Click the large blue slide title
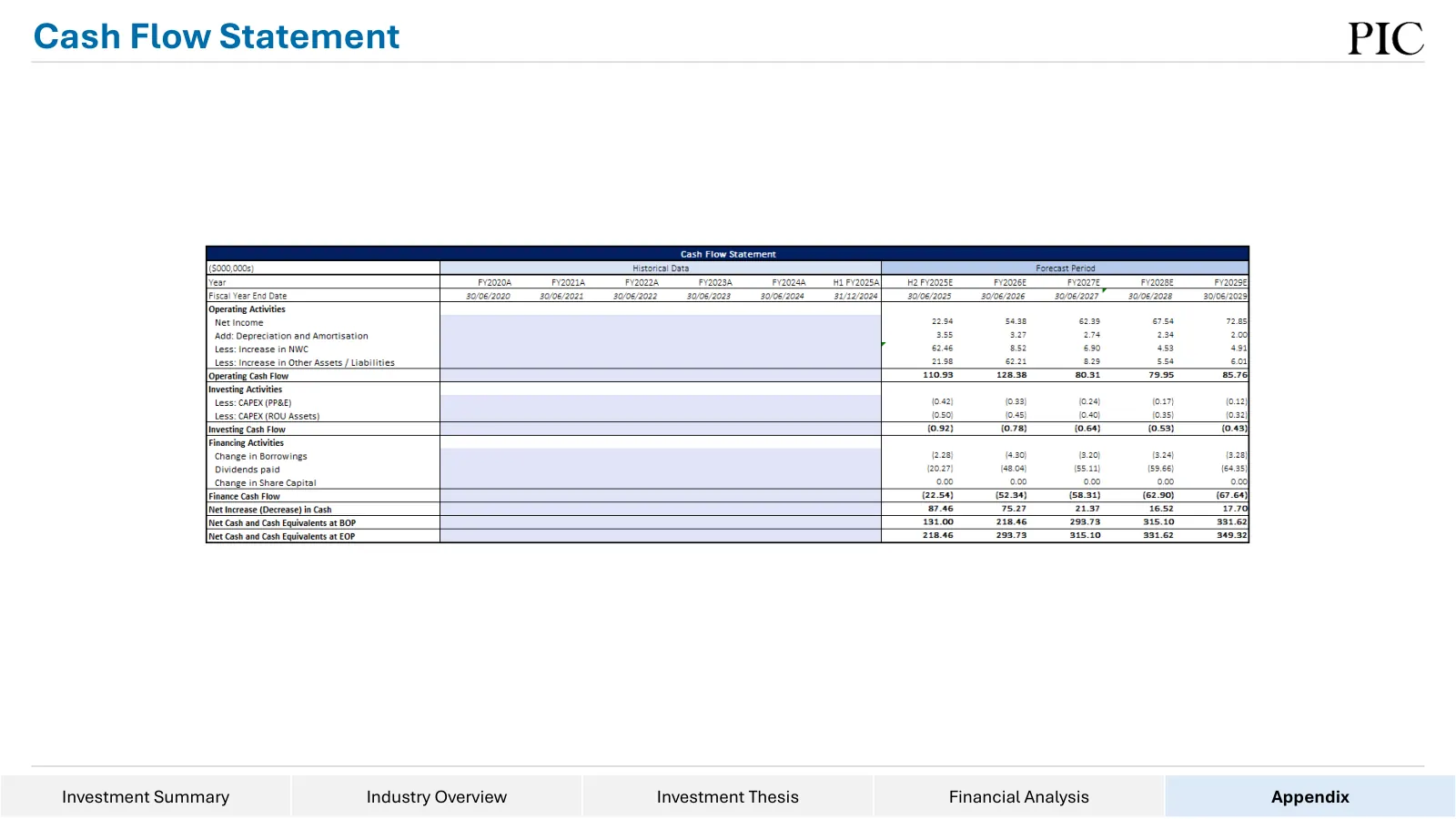 point(217,36)
